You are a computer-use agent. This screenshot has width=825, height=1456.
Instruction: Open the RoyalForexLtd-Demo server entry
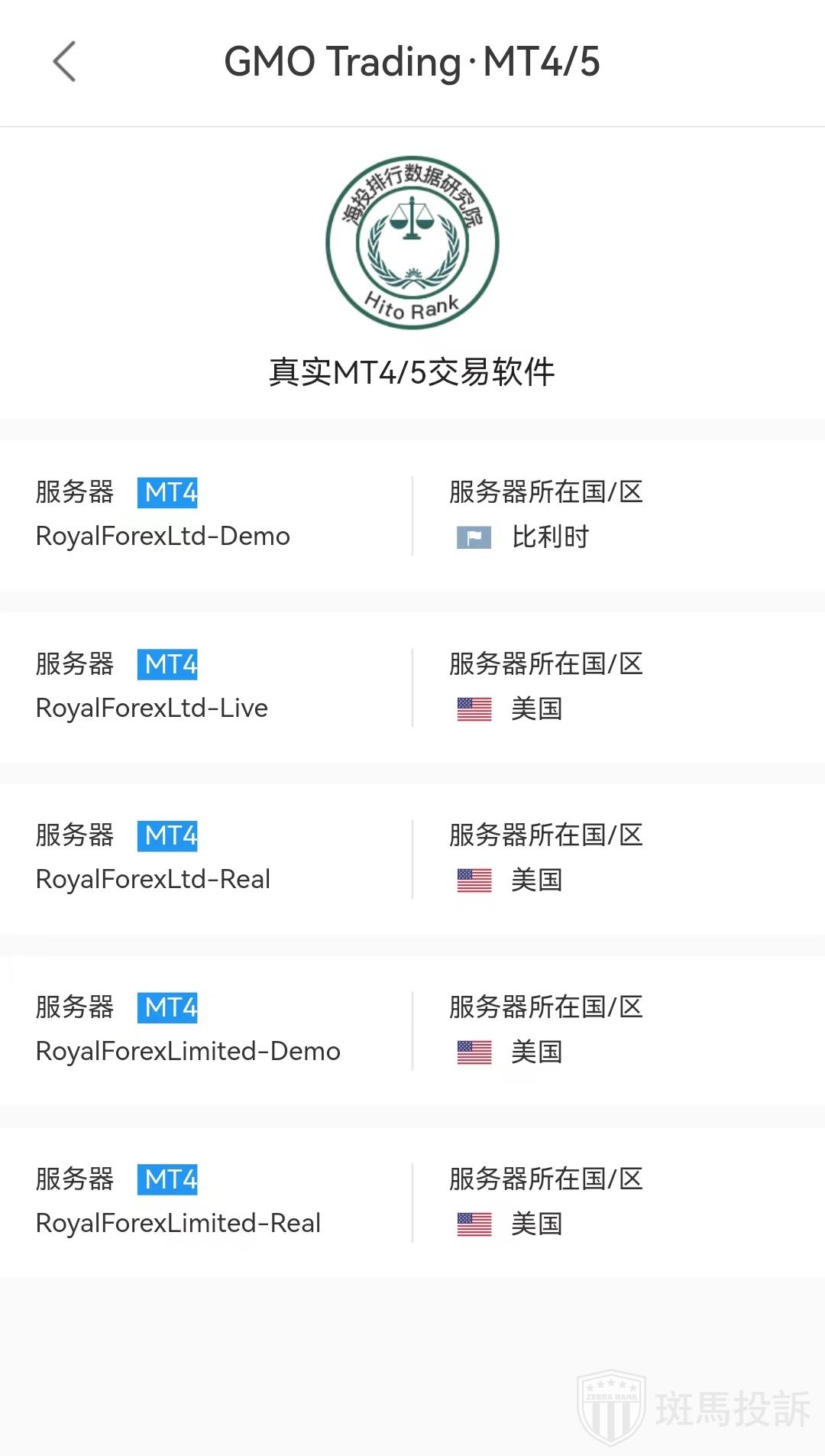(x=163, y=537)
